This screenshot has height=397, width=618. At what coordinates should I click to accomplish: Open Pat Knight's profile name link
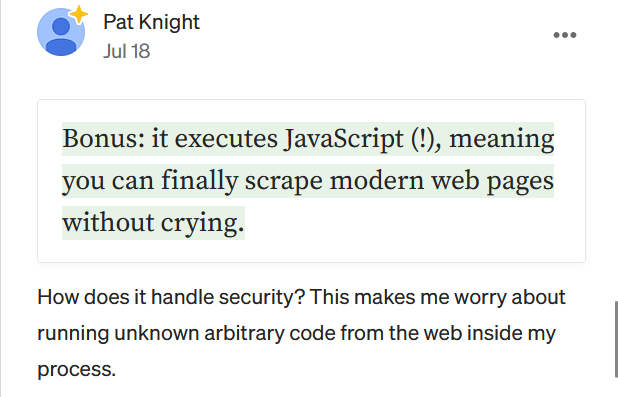pyautogui.click(x=151, y=22)
